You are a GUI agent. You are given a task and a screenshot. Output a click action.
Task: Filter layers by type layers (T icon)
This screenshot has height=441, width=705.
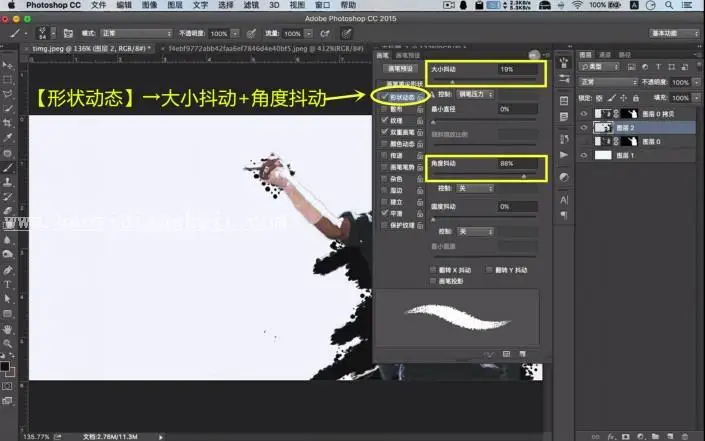point(658,67)
